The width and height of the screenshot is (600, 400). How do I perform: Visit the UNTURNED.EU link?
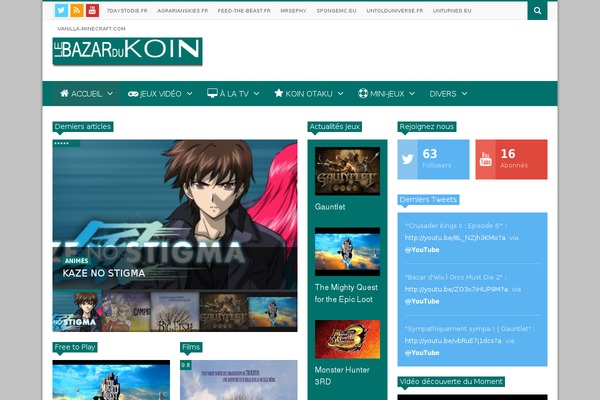point(452,11)
